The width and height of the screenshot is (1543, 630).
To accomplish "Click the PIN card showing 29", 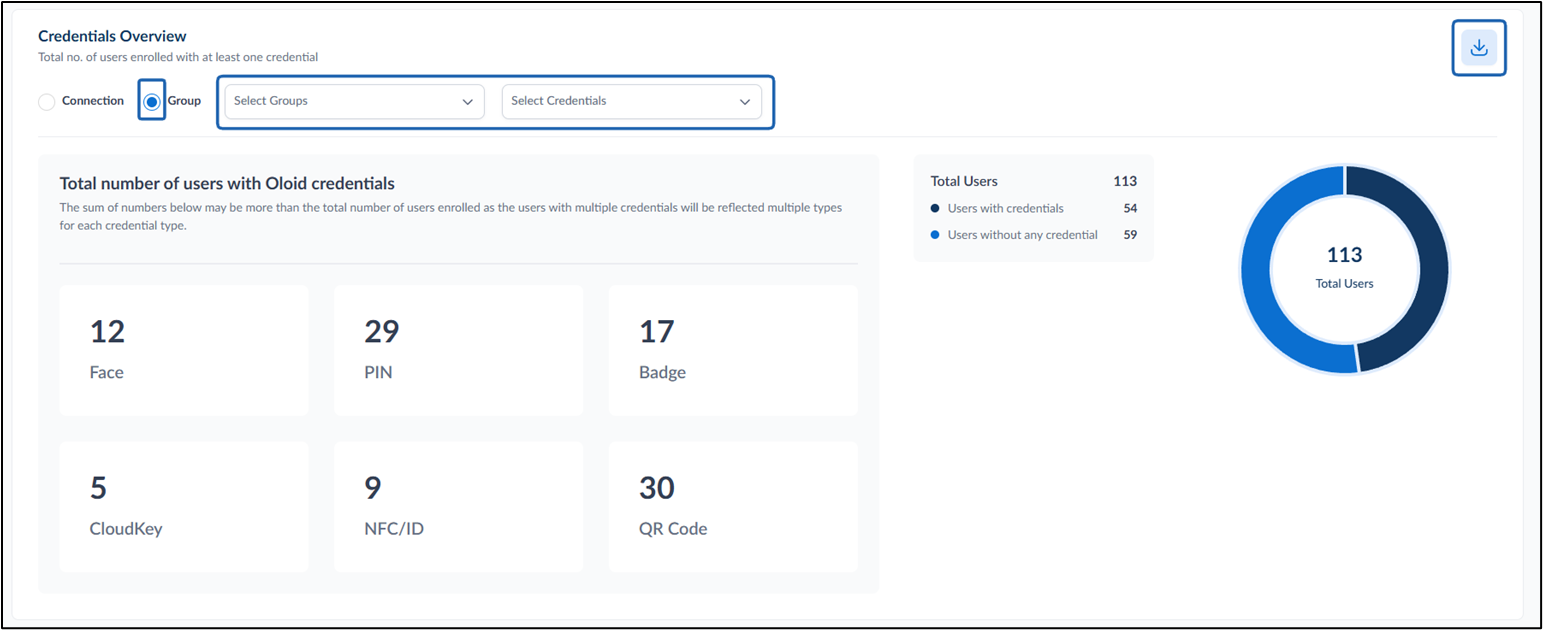I will click(458, 350).
